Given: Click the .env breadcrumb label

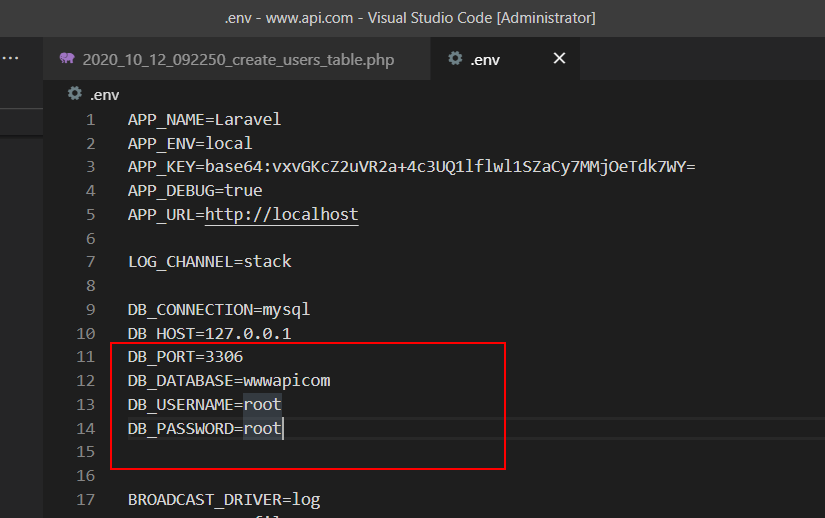Looking at the screenshot, I should [105, 95].
